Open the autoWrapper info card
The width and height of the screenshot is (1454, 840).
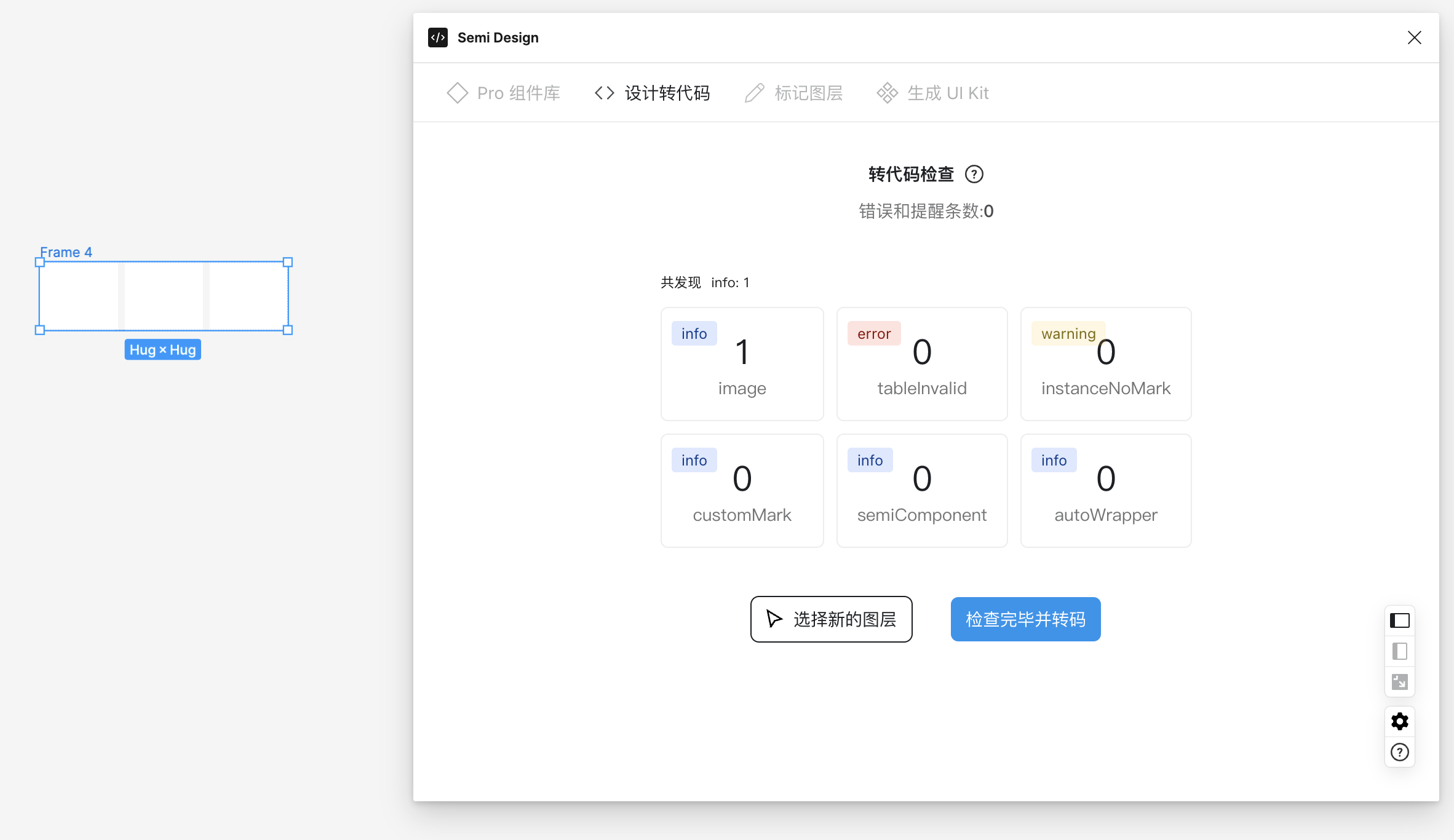[1105, 491]
